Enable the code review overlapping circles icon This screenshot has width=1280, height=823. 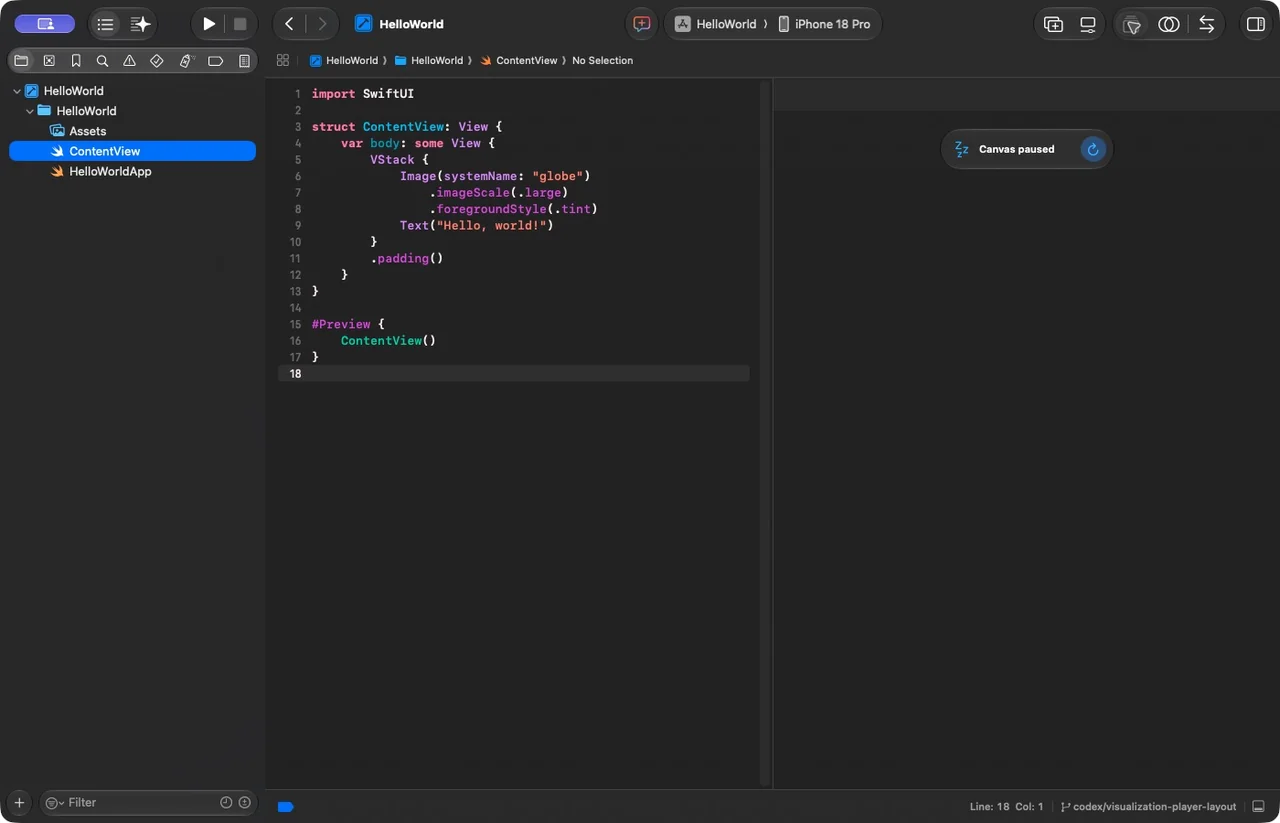click(x=1169, y=24)
